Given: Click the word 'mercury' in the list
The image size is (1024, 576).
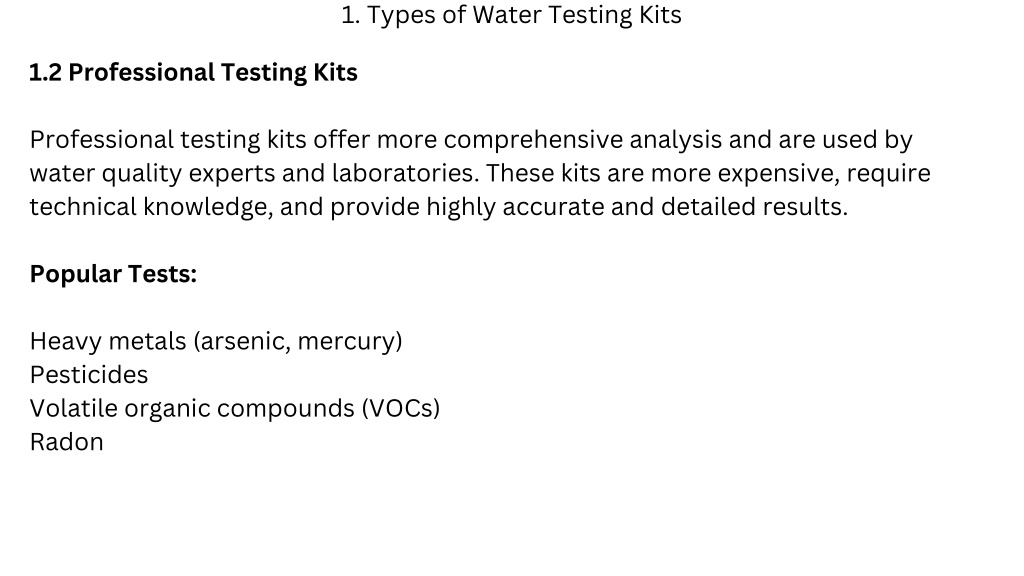Looking at the screenshot, I should (346, 342).
